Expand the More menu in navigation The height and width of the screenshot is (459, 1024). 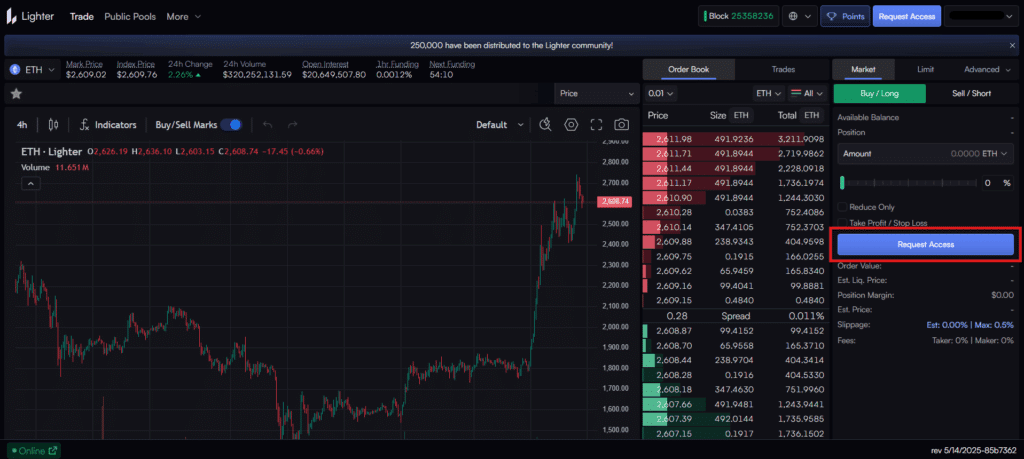click(x=184, y=16)
